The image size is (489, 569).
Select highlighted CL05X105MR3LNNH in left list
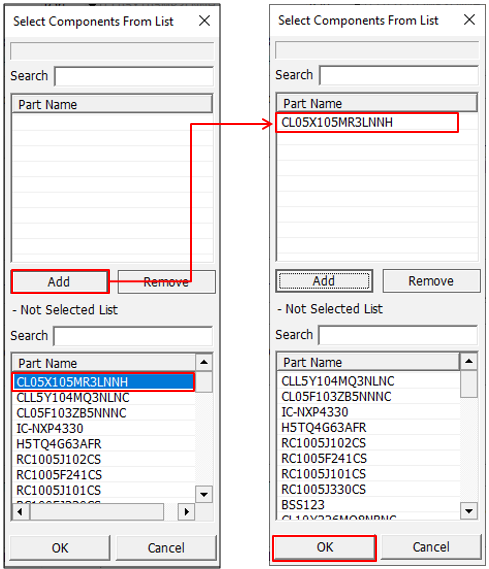(x=103, y=382)
